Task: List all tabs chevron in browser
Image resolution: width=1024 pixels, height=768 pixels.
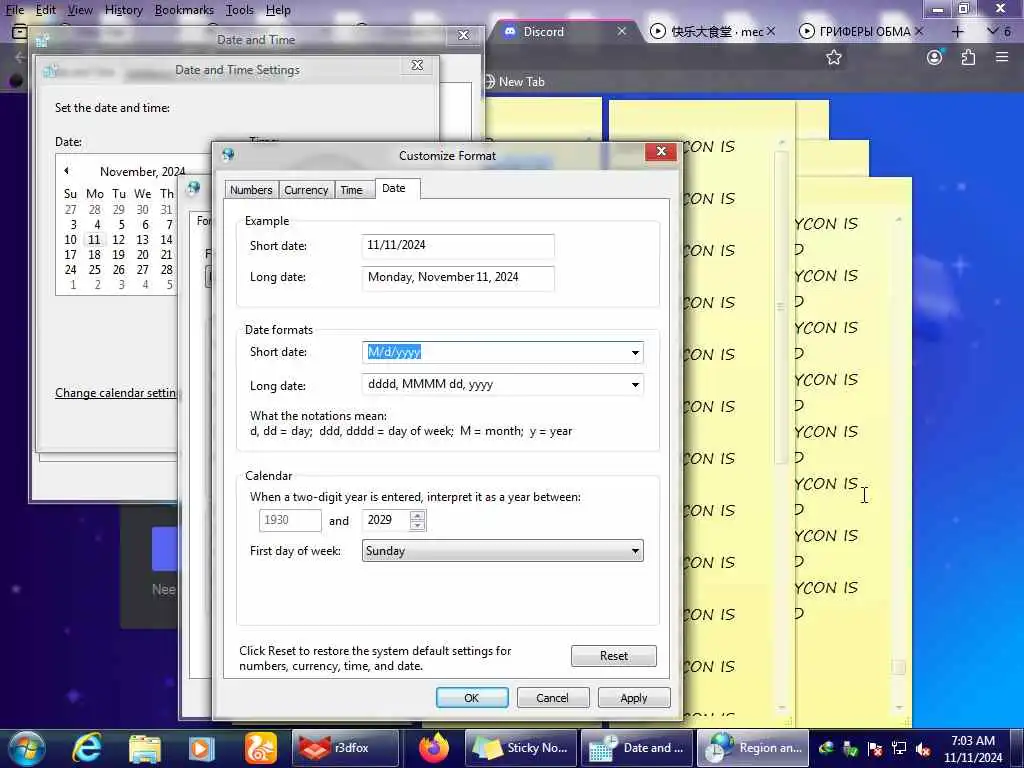Action: click(993, 31)
